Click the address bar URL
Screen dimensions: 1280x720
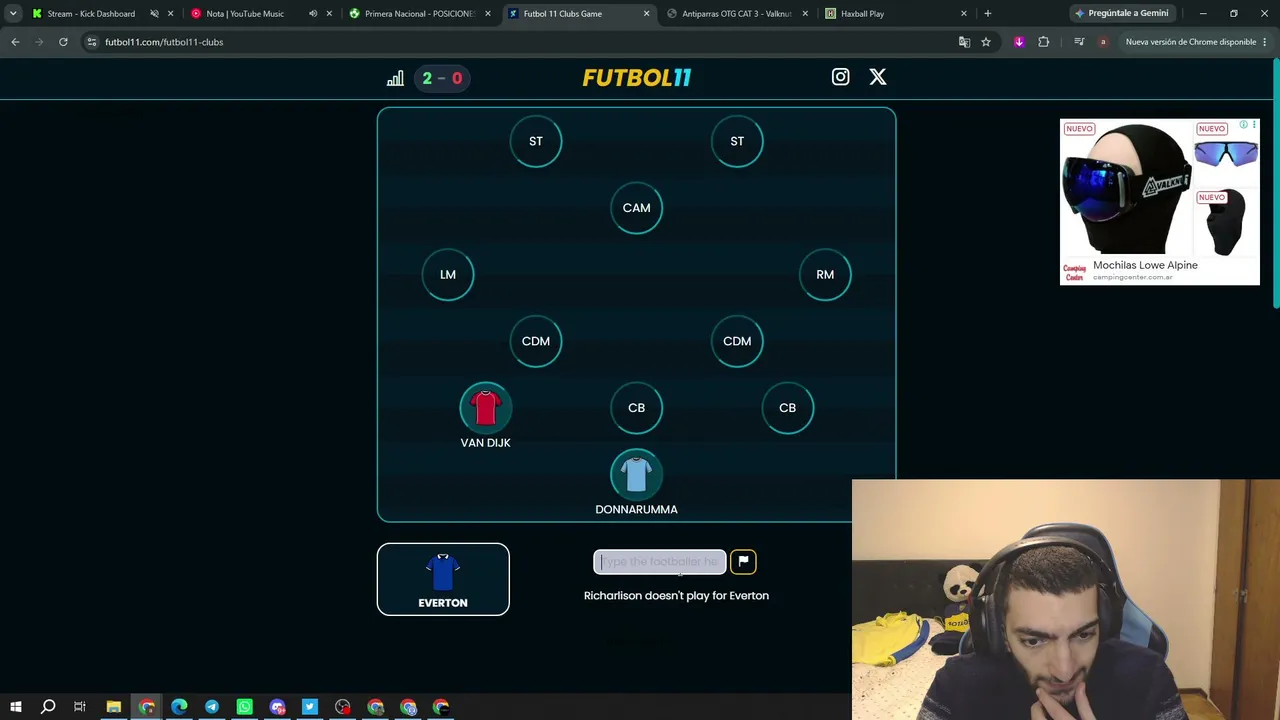pos(164,42)
